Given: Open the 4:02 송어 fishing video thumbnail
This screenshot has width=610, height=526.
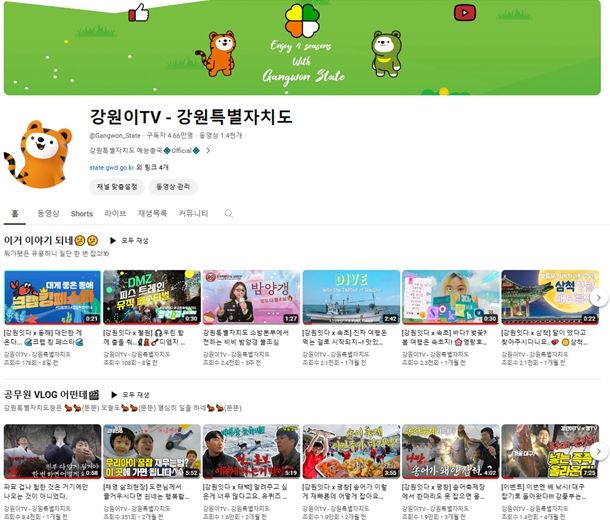Looking at the screenshot, I should coord(450,451).
